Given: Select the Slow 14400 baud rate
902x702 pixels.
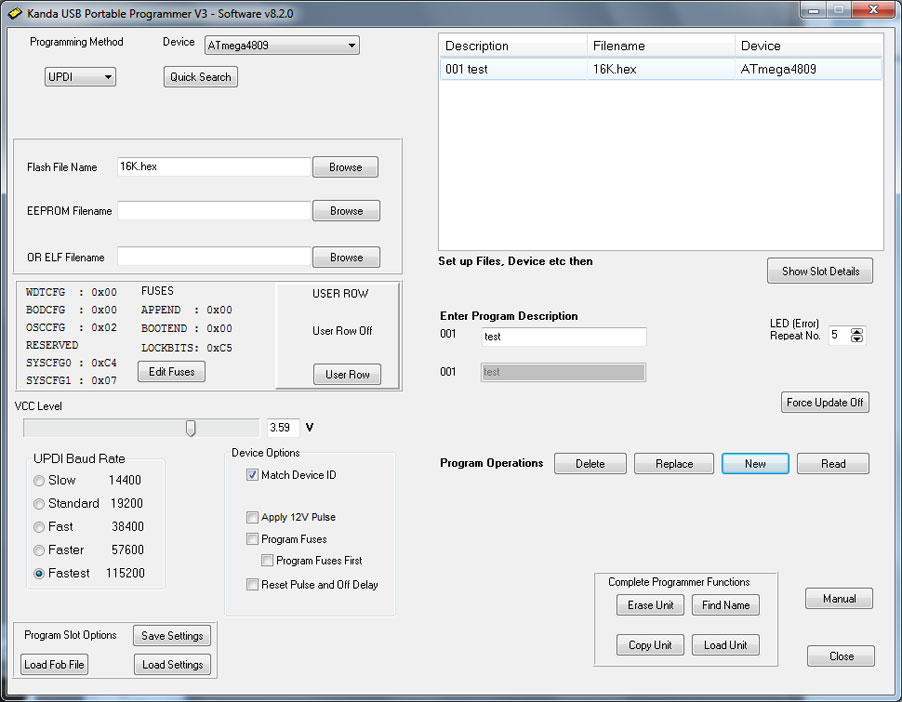Looking at the screenshot, I should (x=39, y=480).
